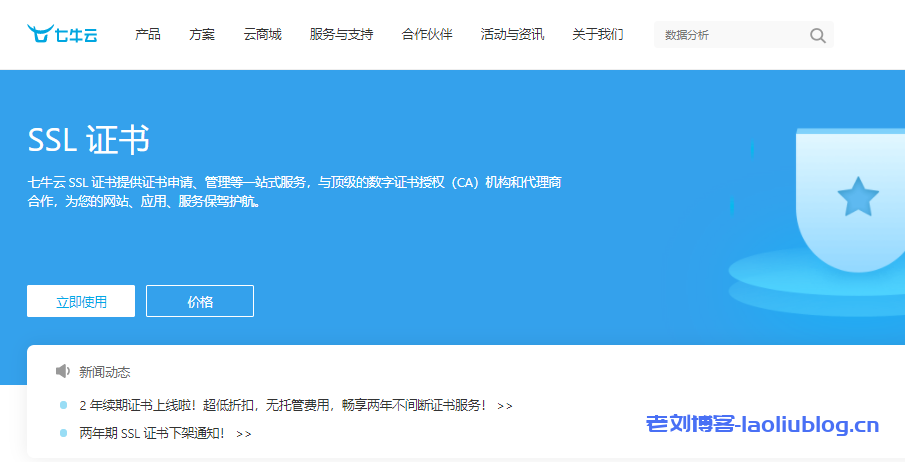Click the SSL 证书 heading

[x=89, y=140]
